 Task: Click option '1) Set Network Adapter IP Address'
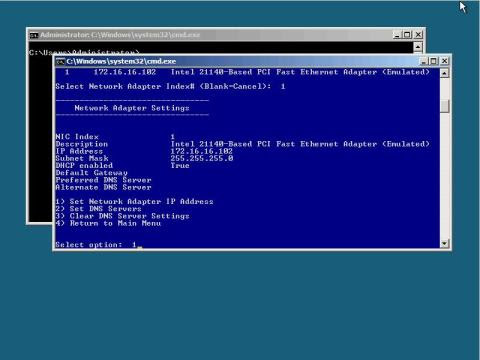pyautogui.click(x=134, y=202)
